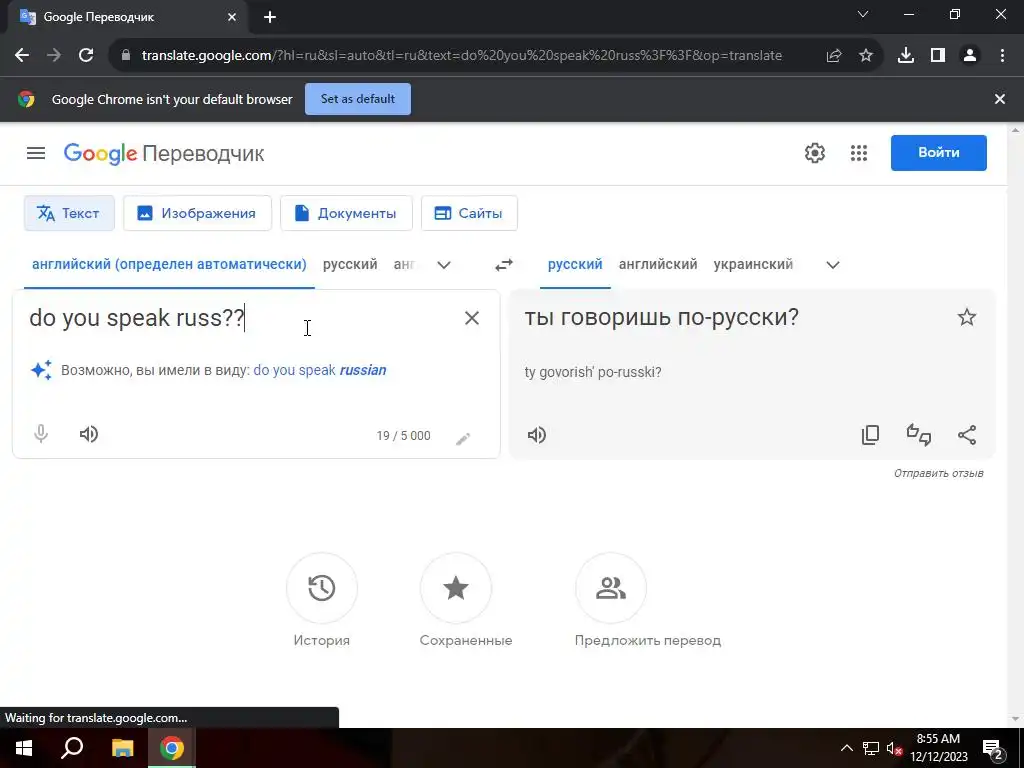This screenshot has height=768, width=1024.
Task: Open Chrome downloads
Action: click(906, 56)
